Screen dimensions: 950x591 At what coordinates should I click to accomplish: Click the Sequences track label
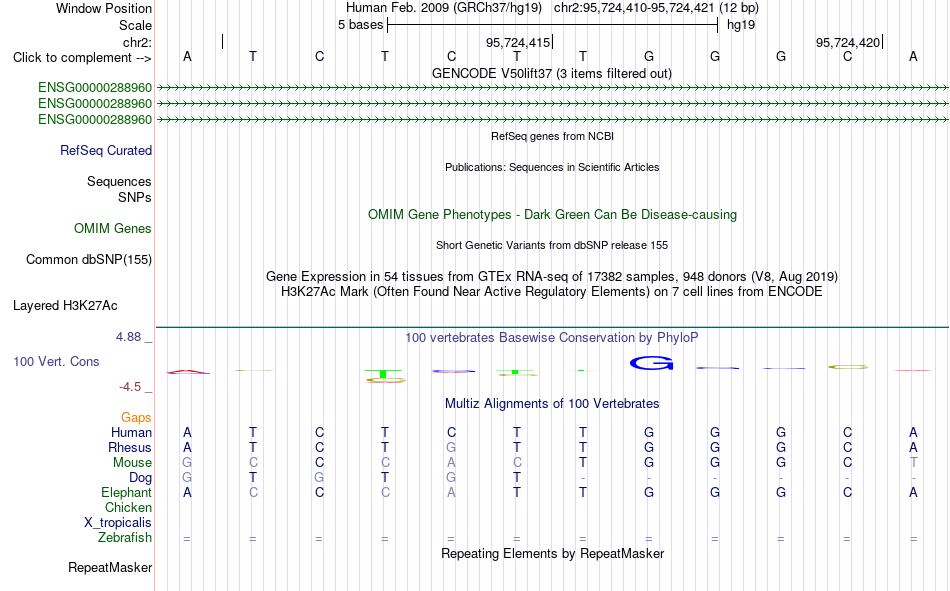tap(119, 181)
